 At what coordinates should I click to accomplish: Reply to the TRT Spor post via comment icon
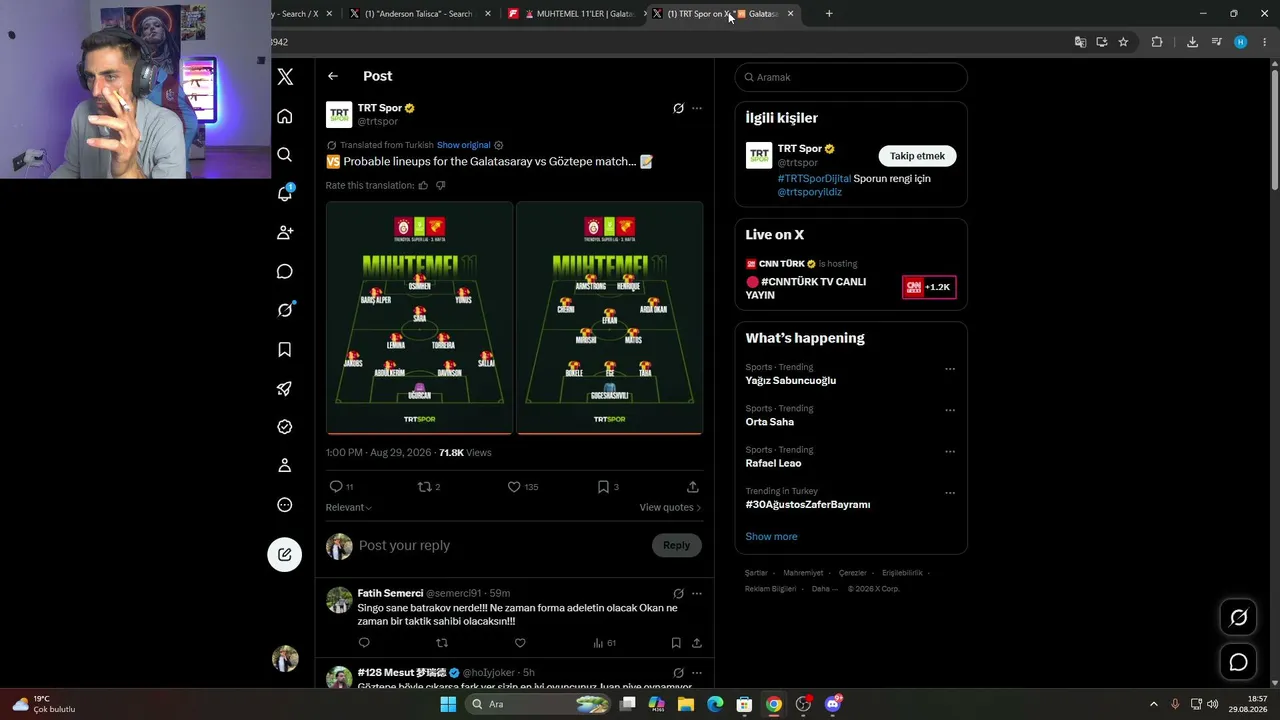[x=336, y=487]
